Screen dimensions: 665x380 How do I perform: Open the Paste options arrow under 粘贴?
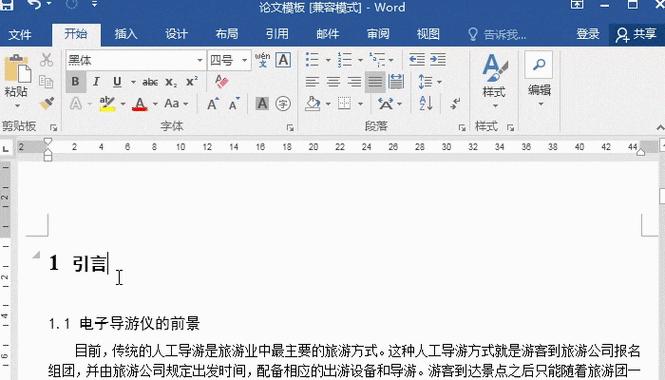click(17, 105)
